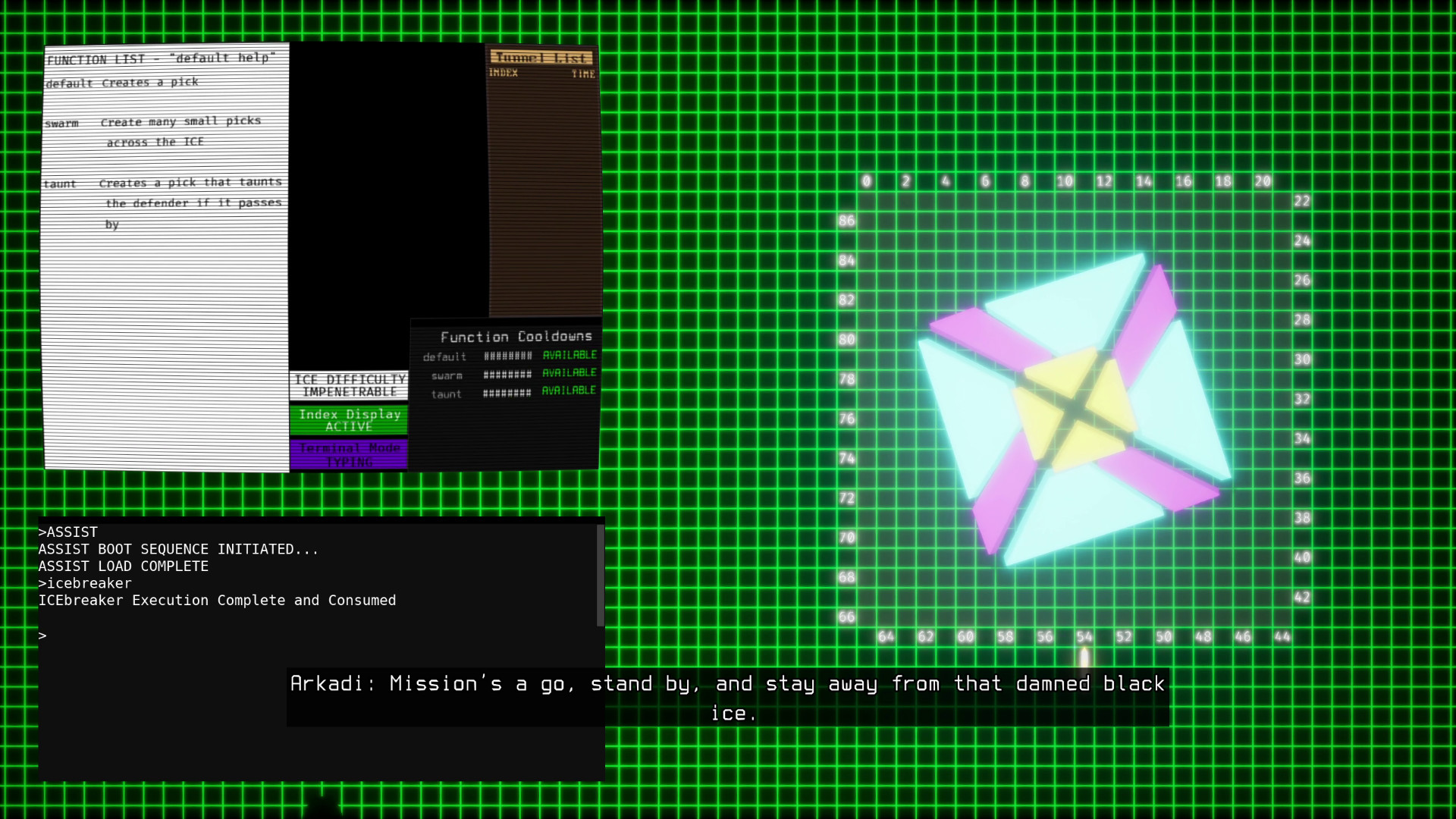Viewport: 1456px width, 819px height.
Task: Click the default AVAILABLE status
Action: click(568, 354)
